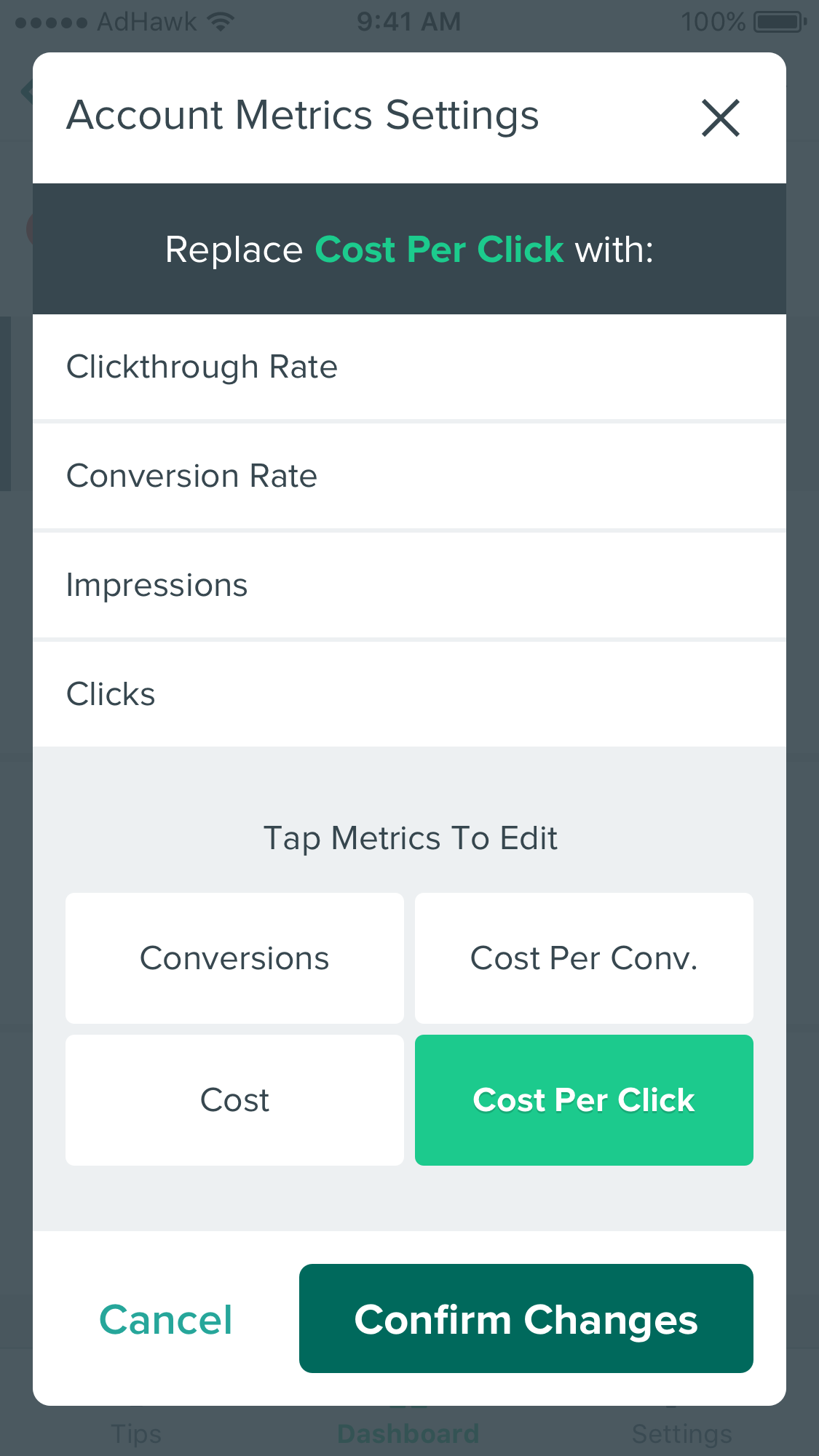Select the Conversions metric tile

234,958
